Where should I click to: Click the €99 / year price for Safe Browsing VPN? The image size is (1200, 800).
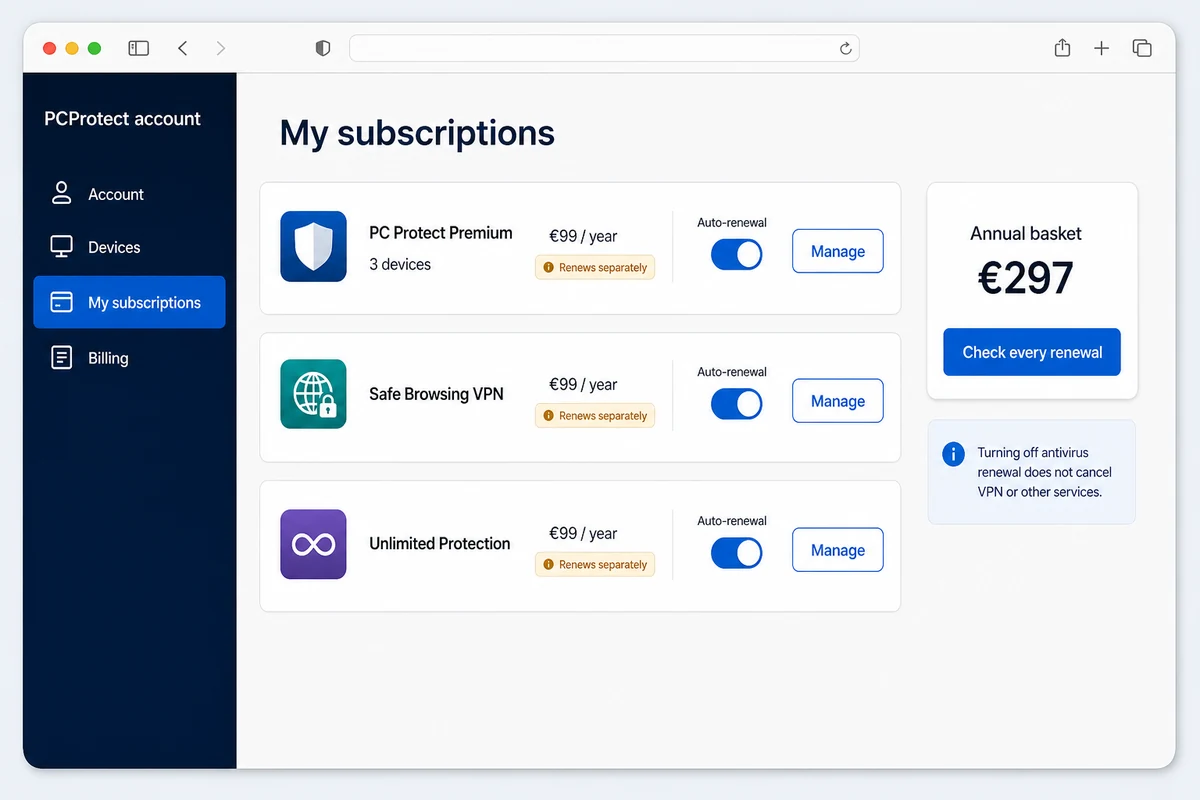tap(583, 384)
